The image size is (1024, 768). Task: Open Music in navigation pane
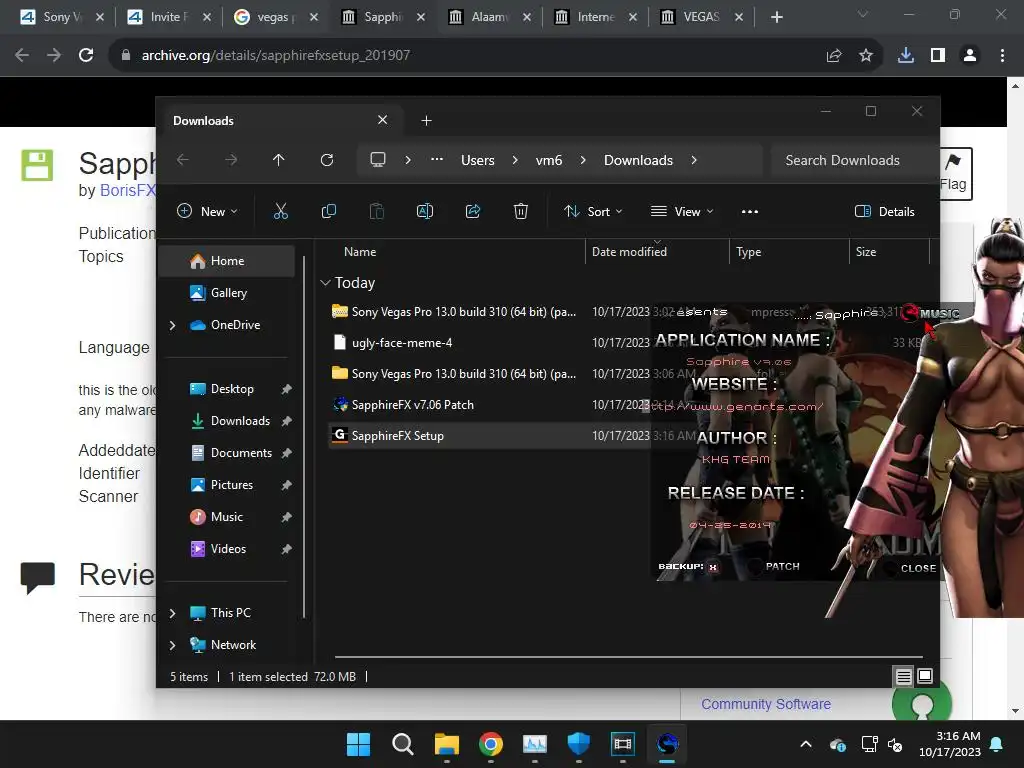tap(226, 517)
